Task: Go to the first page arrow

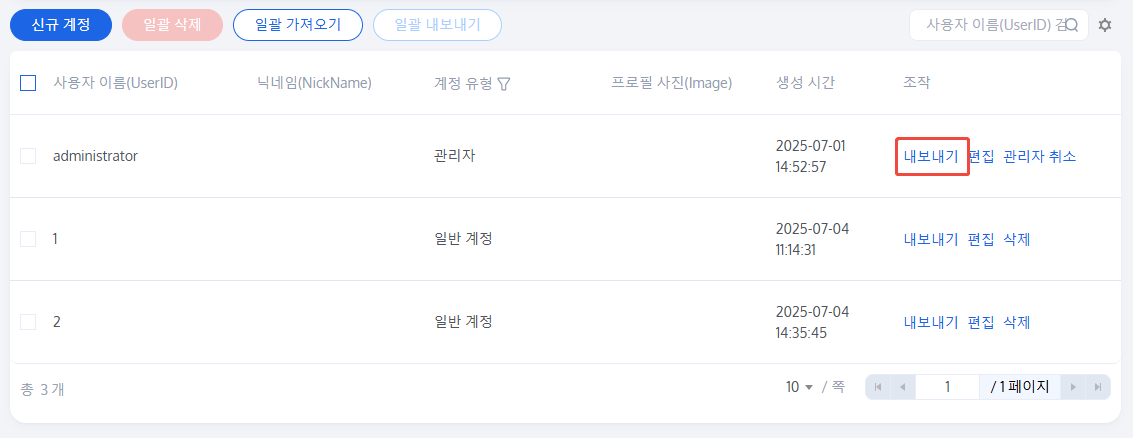Action: click(878, 387)
